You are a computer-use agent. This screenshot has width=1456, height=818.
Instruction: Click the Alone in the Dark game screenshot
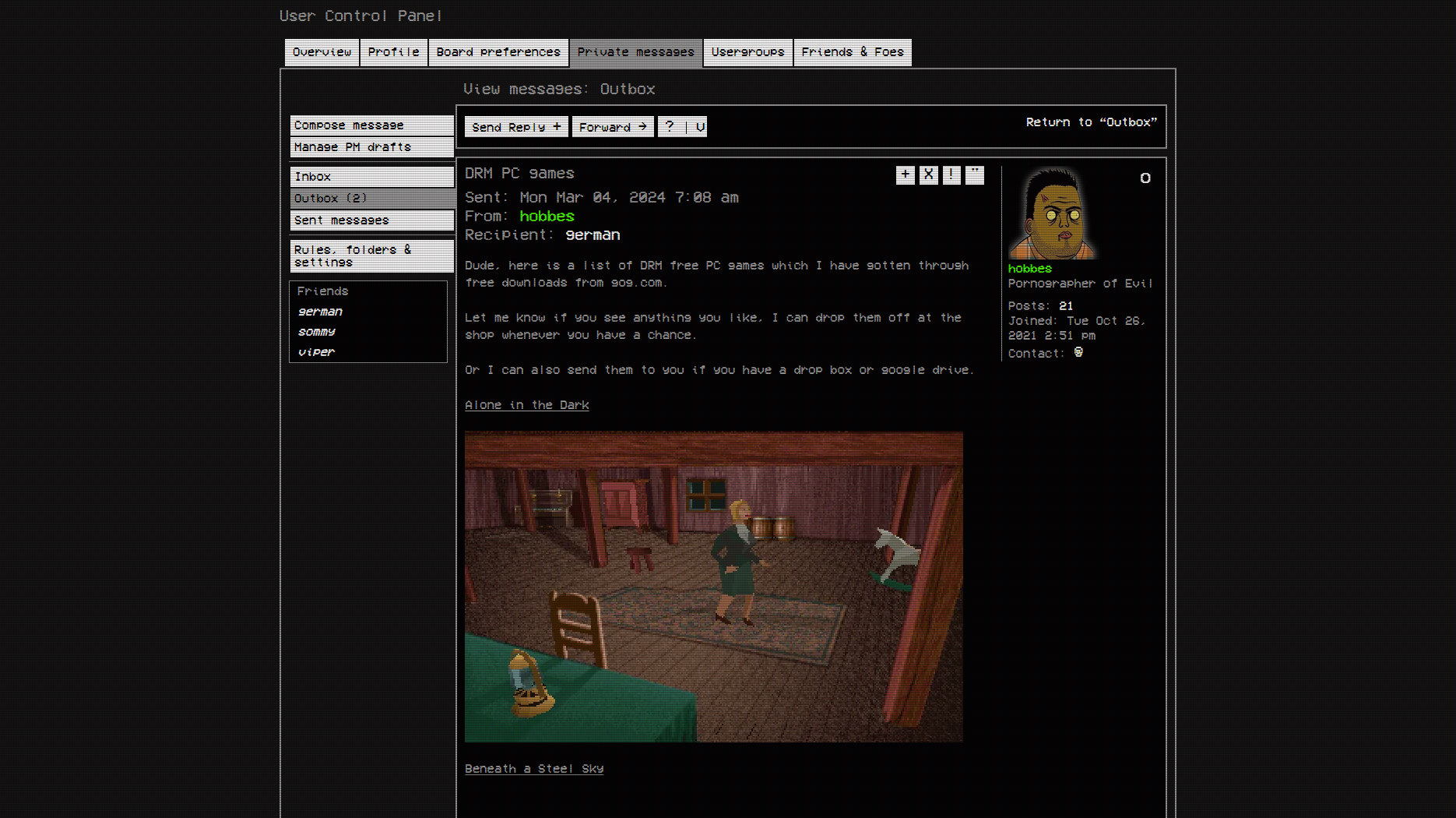714,587
